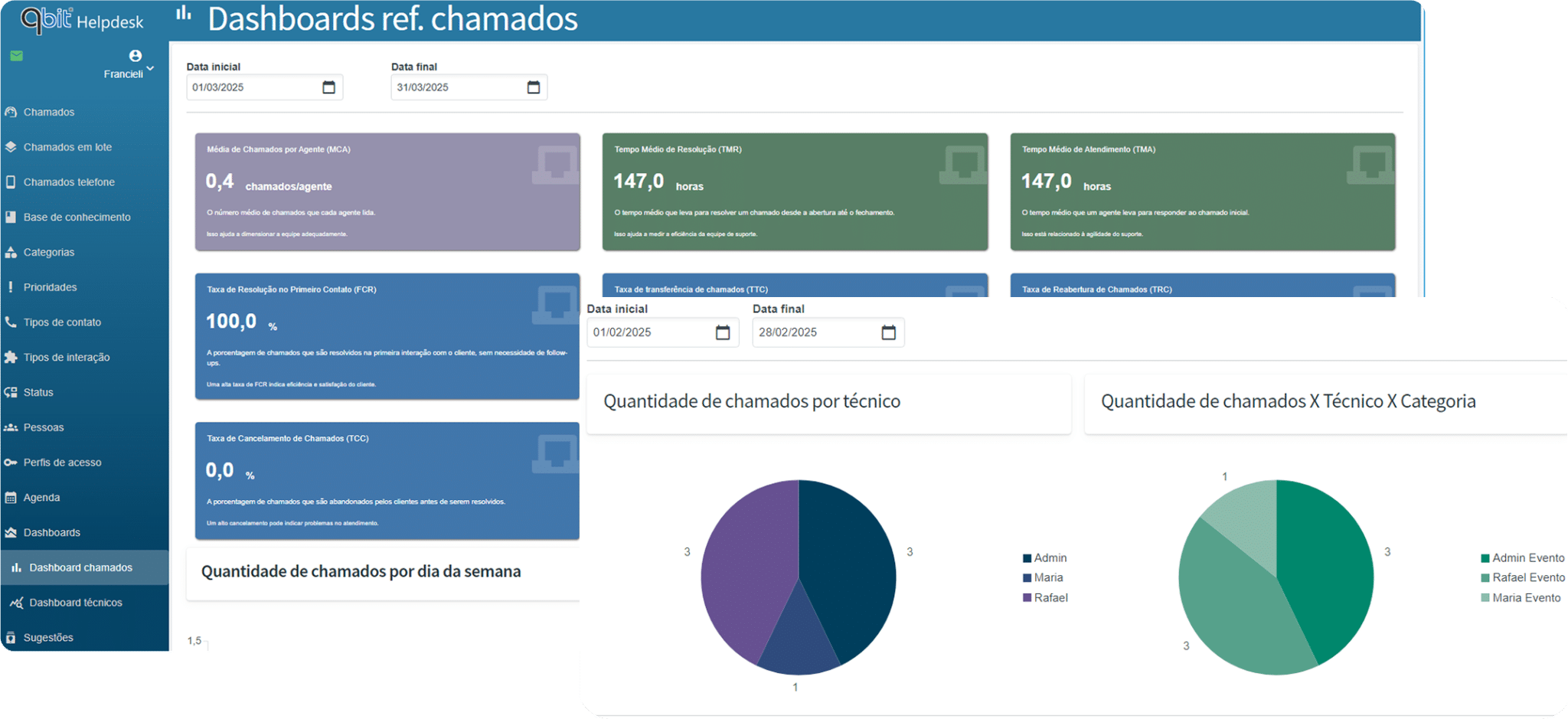Open Pessoas using the people icon
This screenshot has width=1568, height=719.
point(10,426)
